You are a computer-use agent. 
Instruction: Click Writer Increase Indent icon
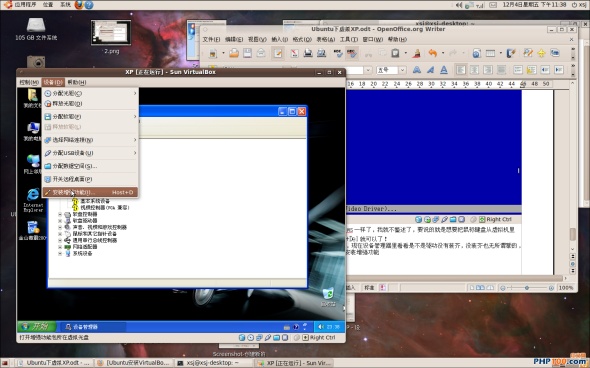coord(559,70)
